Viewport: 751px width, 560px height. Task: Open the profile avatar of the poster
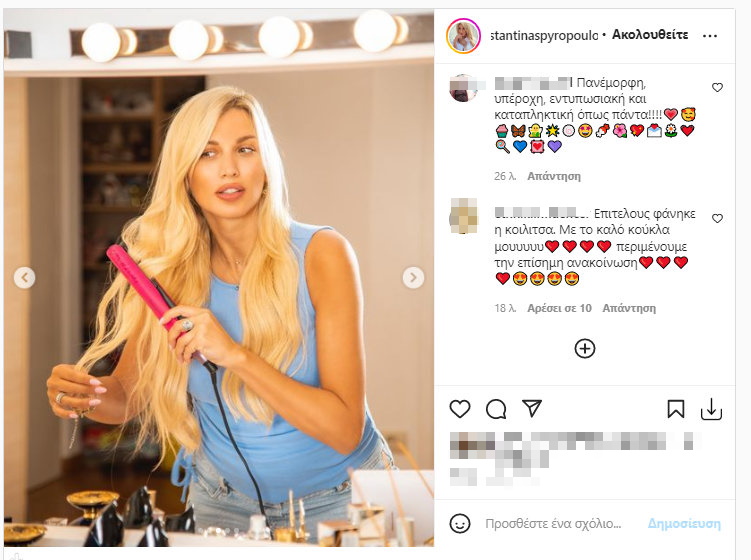pyautogui.click(x=463, y=36)
